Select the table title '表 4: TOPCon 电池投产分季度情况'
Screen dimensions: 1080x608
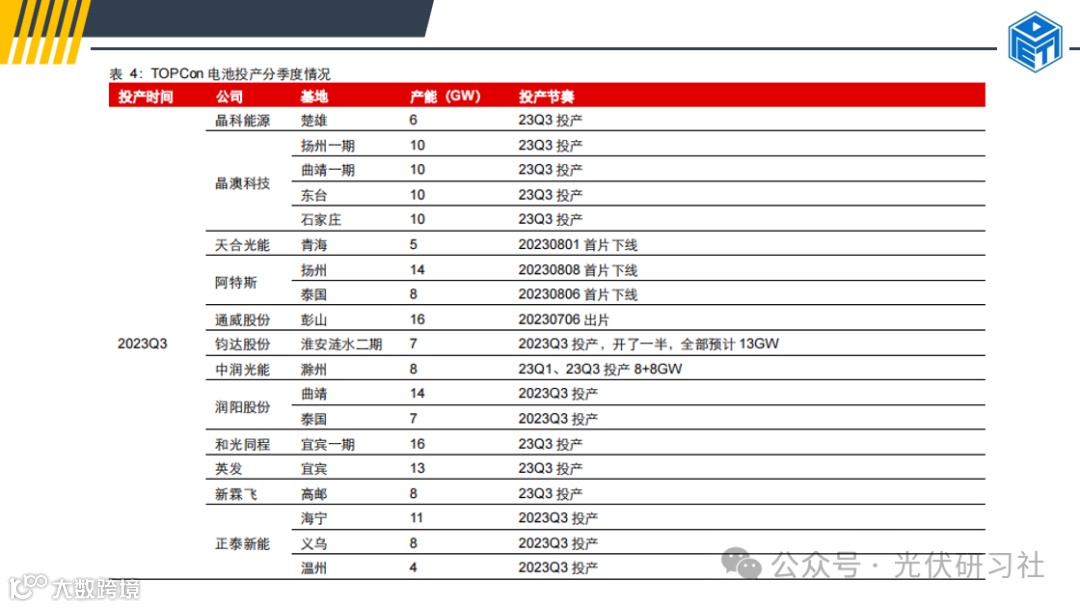click(220, 74)
